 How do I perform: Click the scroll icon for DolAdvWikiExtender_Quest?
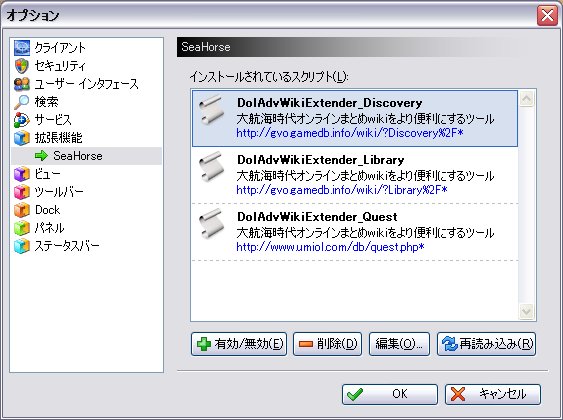coord(211,224)
